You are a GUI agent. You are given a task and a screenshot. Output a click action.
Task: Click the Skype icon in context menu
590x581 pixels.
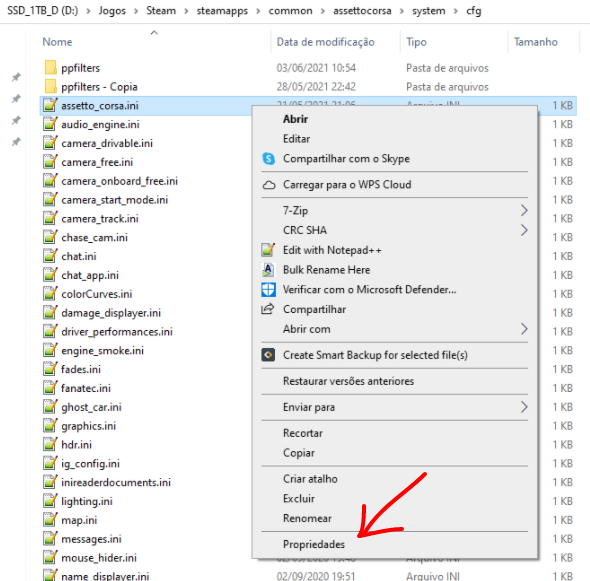click(269, 158)
